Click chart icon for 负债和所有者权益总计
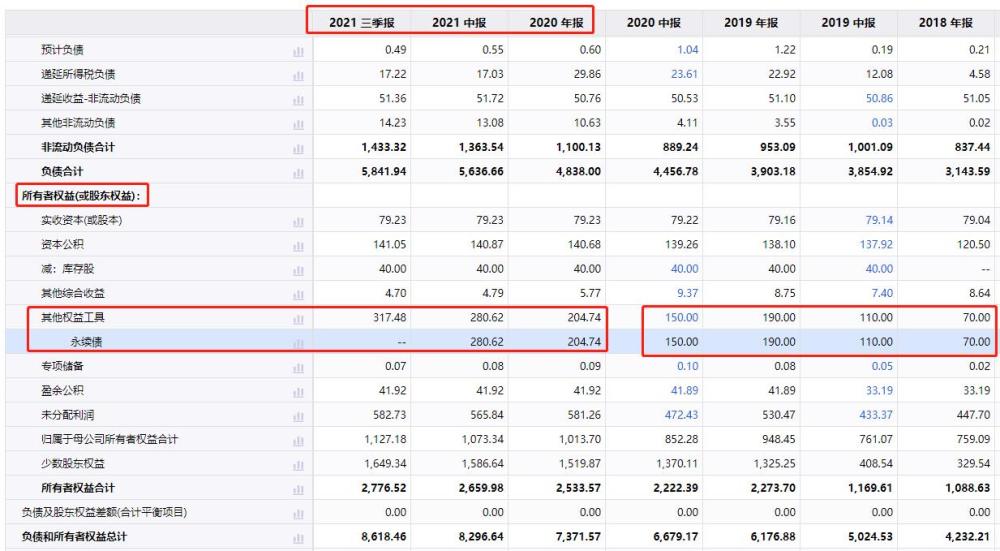Screen dimensions: 1000x551 coord(297,538)
